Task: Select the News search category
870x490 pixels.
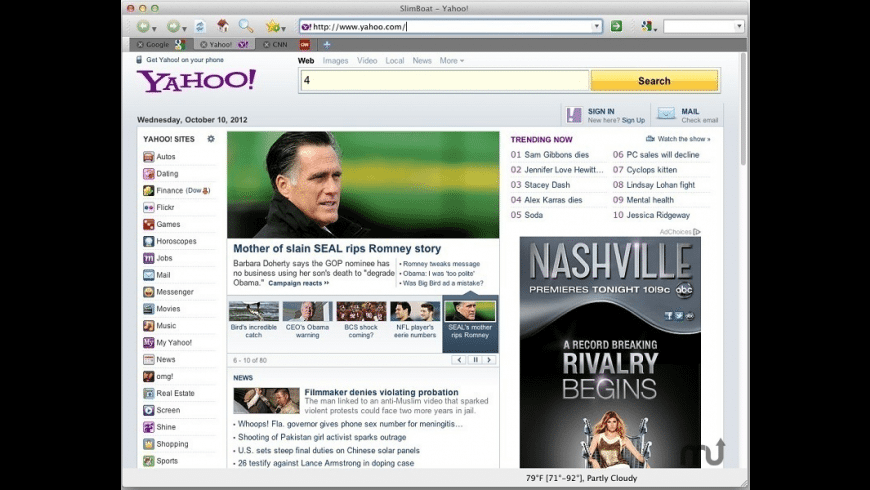Action: coord(422,60)
